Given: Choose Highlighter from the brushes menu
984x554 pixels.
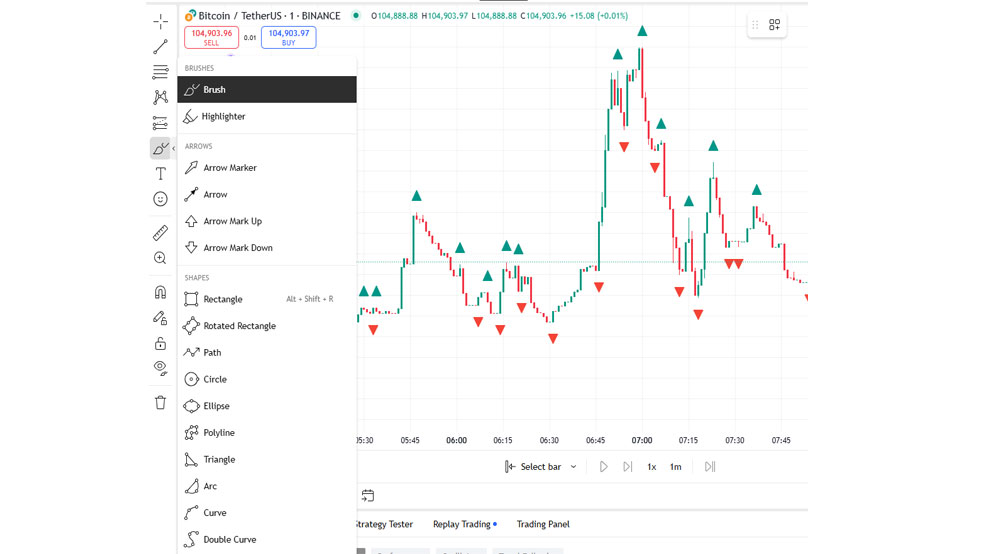Looking at the screenshot, I should tap(267, 116).
